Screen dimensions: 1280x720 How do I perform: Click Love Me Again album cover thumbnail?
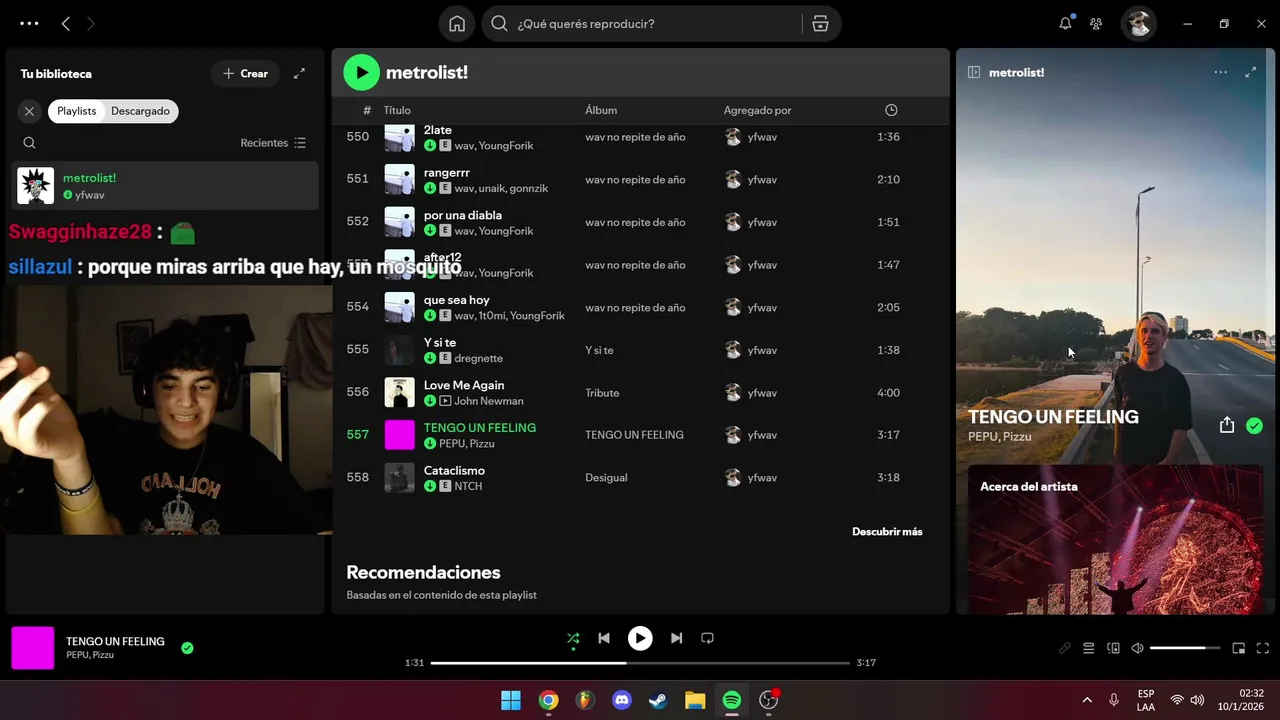coord(400,392)
